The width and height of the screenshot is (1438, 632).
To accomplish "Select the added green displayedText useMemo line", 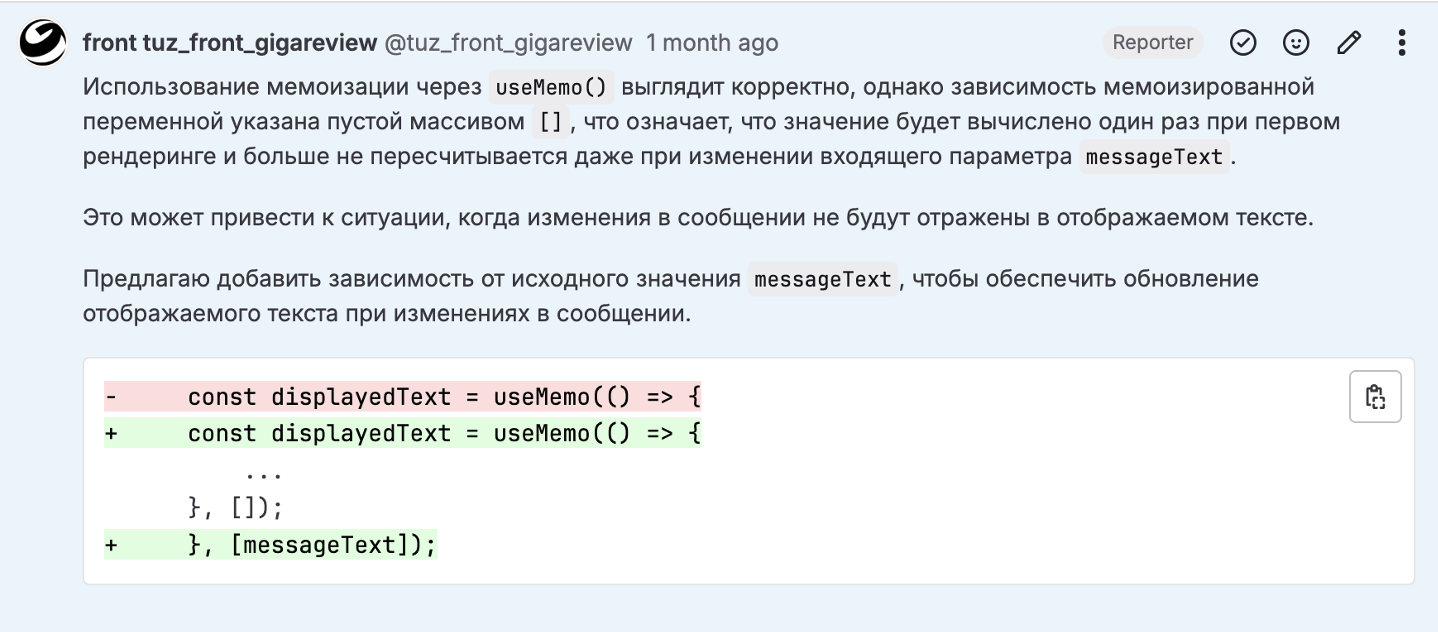I will [x=403, y=433].
